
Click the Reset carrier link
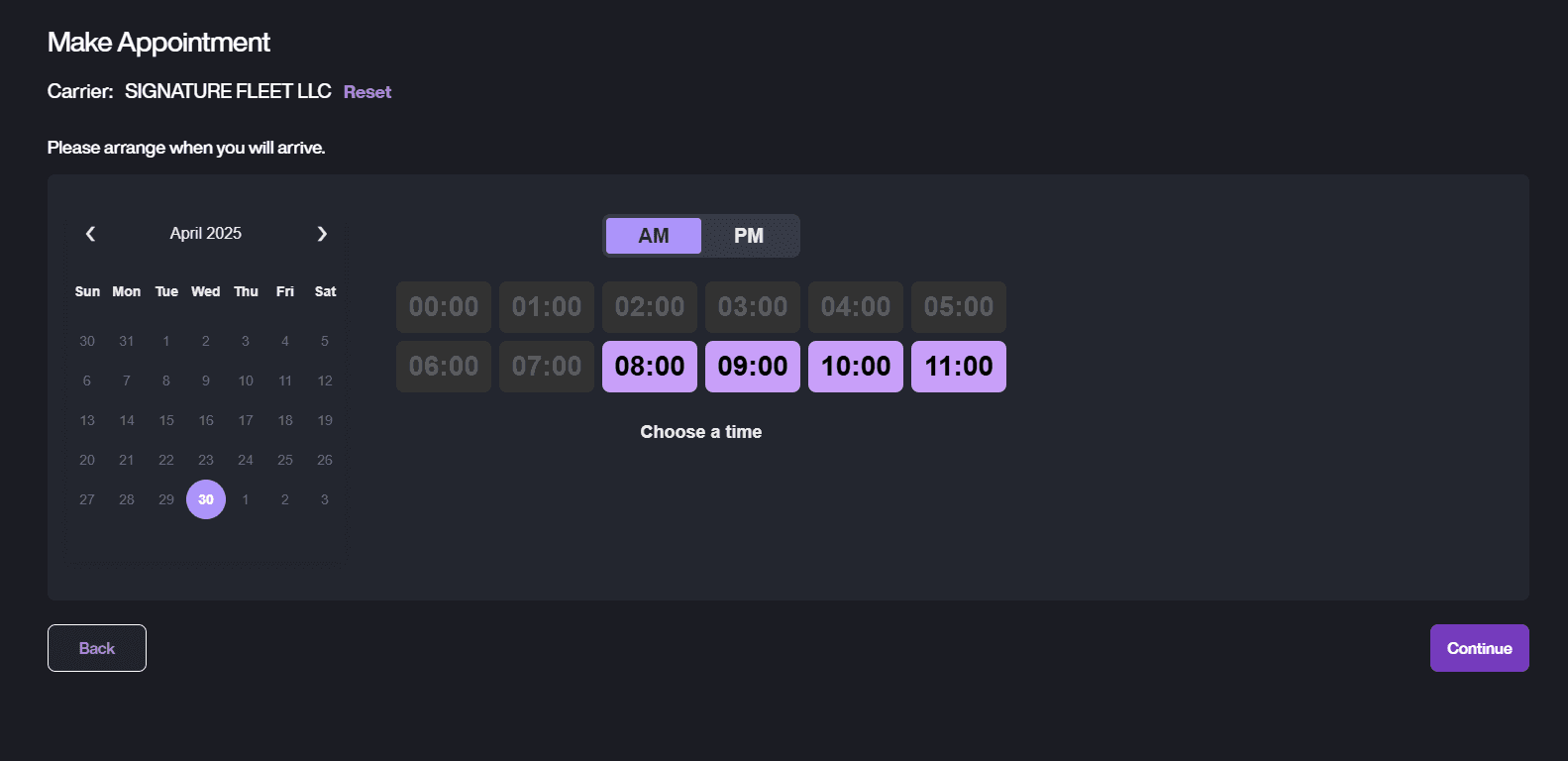(367, 92)
